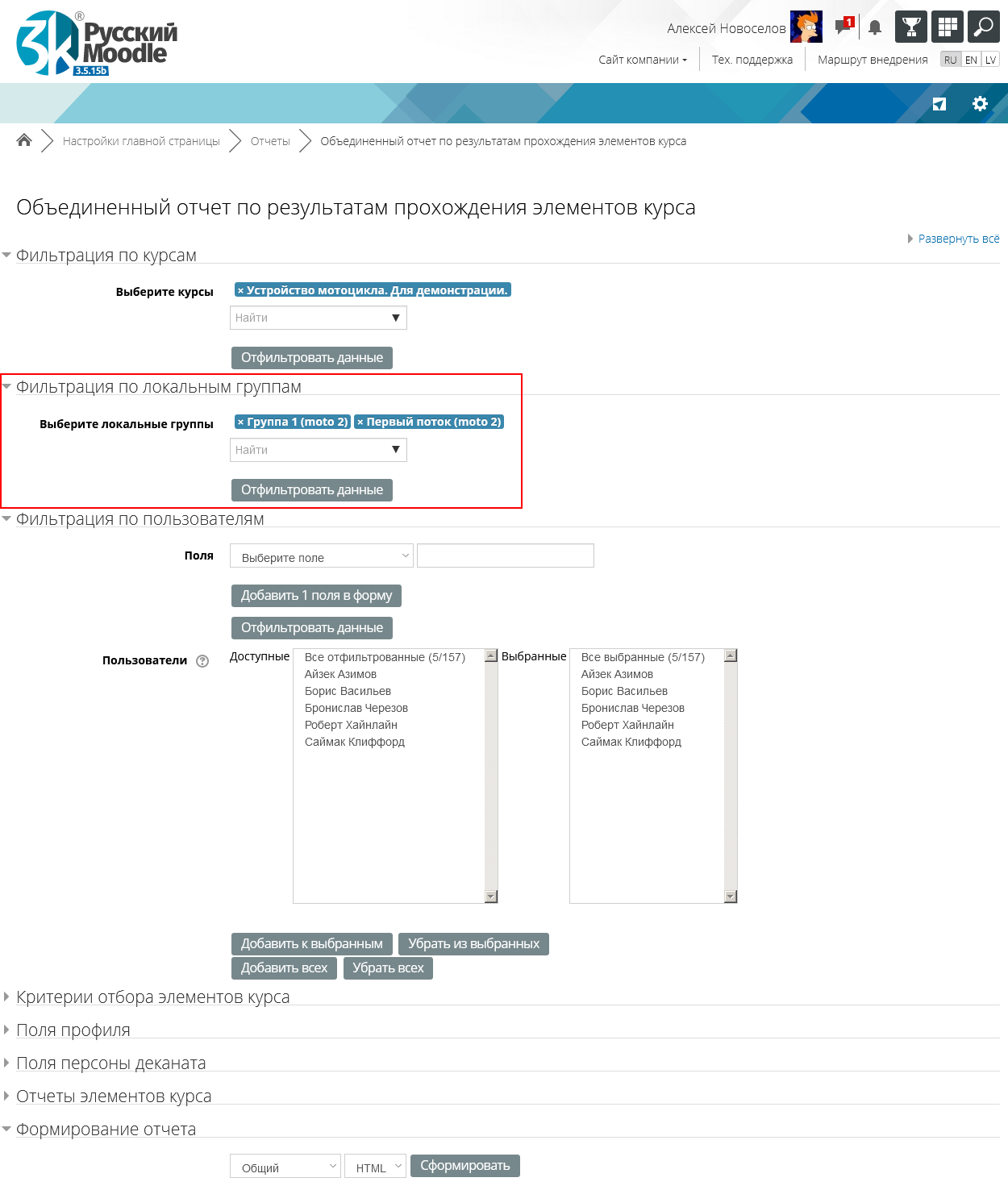Switch language to LV
The image size is (1008, 1186).
tap(990, 60)
